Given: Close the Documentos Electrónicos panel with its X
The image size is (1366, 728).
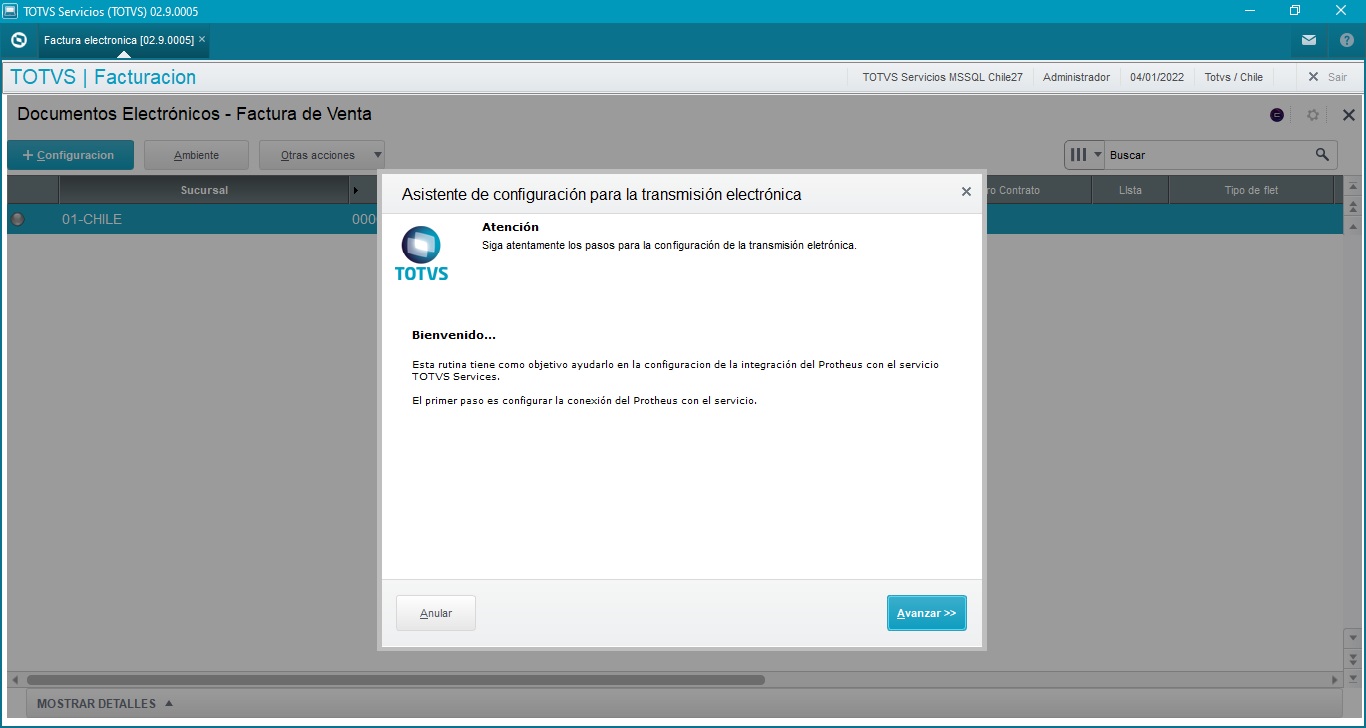Looking at the screenshot, I should pos(1348,115).
